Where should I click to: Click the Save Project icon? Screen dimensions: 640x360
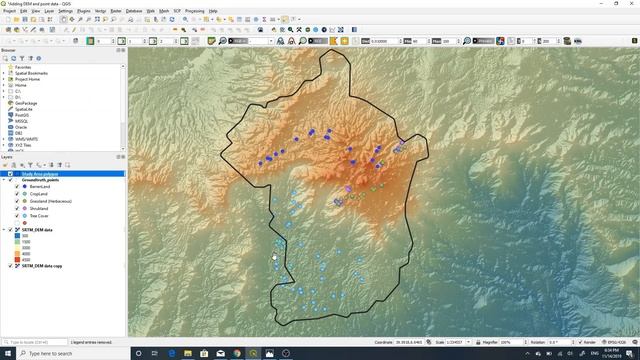25,19
